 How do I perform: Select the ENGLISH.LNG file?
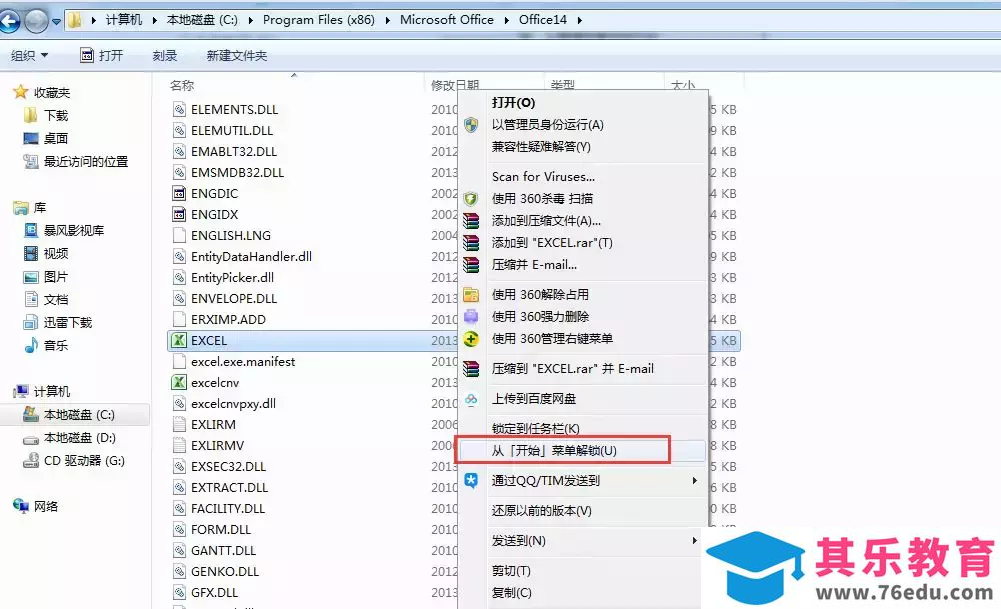click(230, 236)
